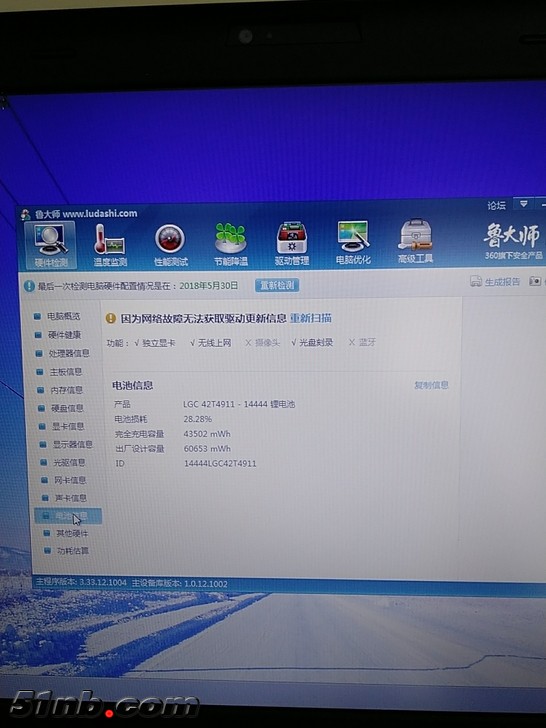Click the yellow warning icon beside network error
This screenshot has width=546, height=728.
pyautogui.click(x=110, y=318)
